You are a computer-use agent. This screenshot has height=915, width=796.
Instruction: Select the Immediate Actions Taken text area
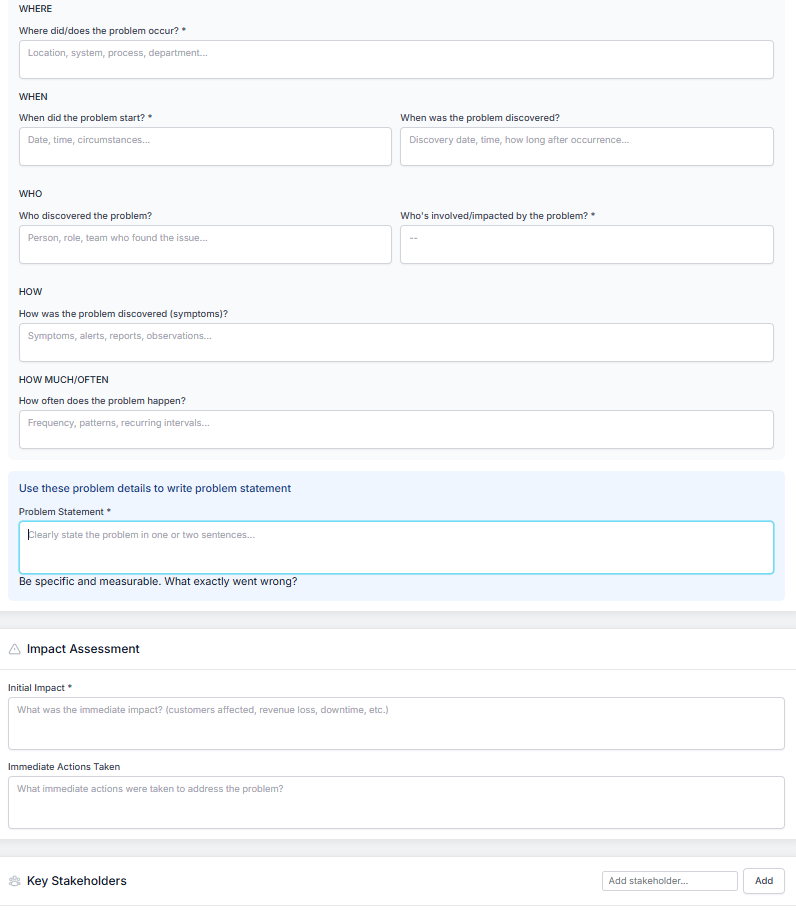pos(396,802)
